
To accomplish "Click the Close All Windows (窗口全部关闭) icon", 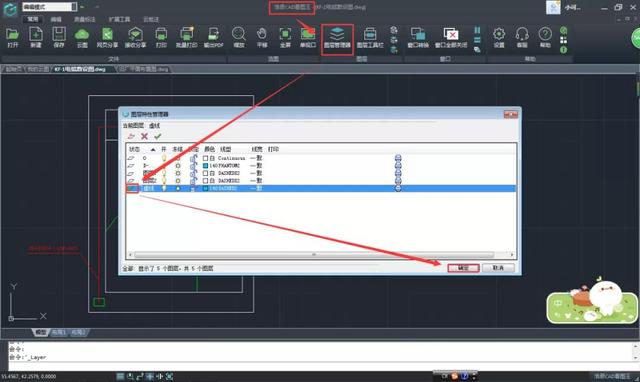I will click(x=451, y=38).
